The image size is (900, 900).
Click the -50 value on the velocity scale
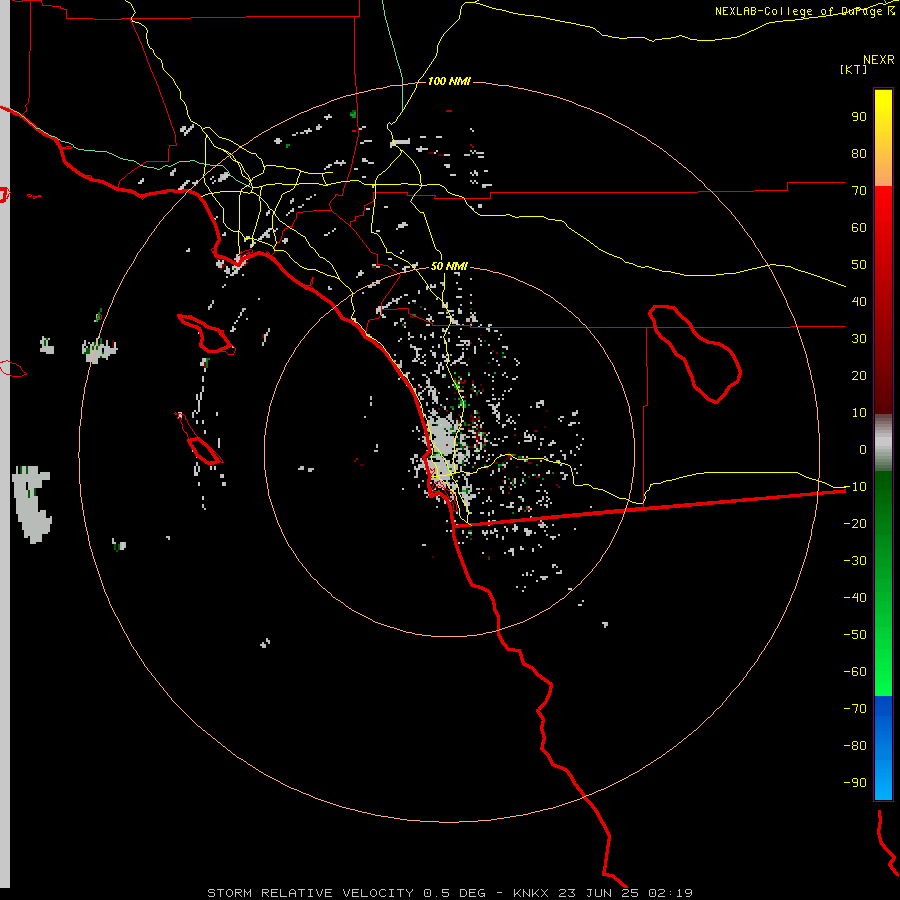click(855, 635)
